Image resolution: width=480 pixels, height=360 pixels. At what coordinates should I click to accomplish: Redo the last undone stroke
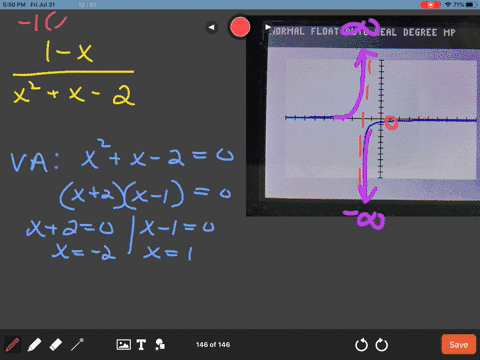[x=381, y=345]
